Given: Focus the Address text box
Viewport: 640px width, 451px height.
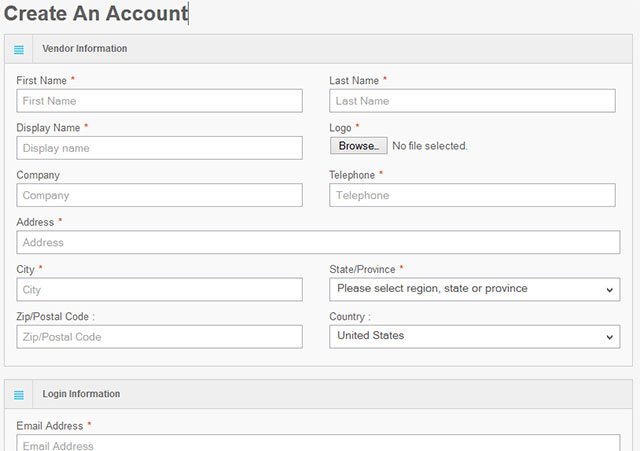Looking at the screenshot, I should pos(318,242).
